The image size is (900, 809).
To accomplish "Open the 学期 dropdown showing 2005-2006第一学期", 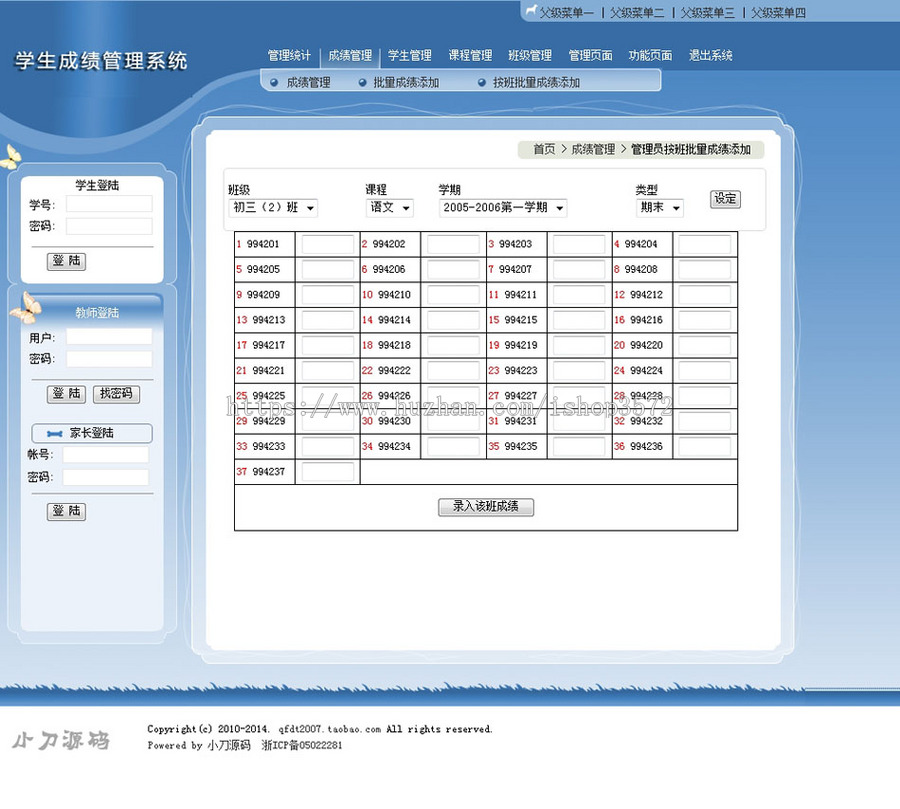I will pyautogui.click(x=503, y=208).
